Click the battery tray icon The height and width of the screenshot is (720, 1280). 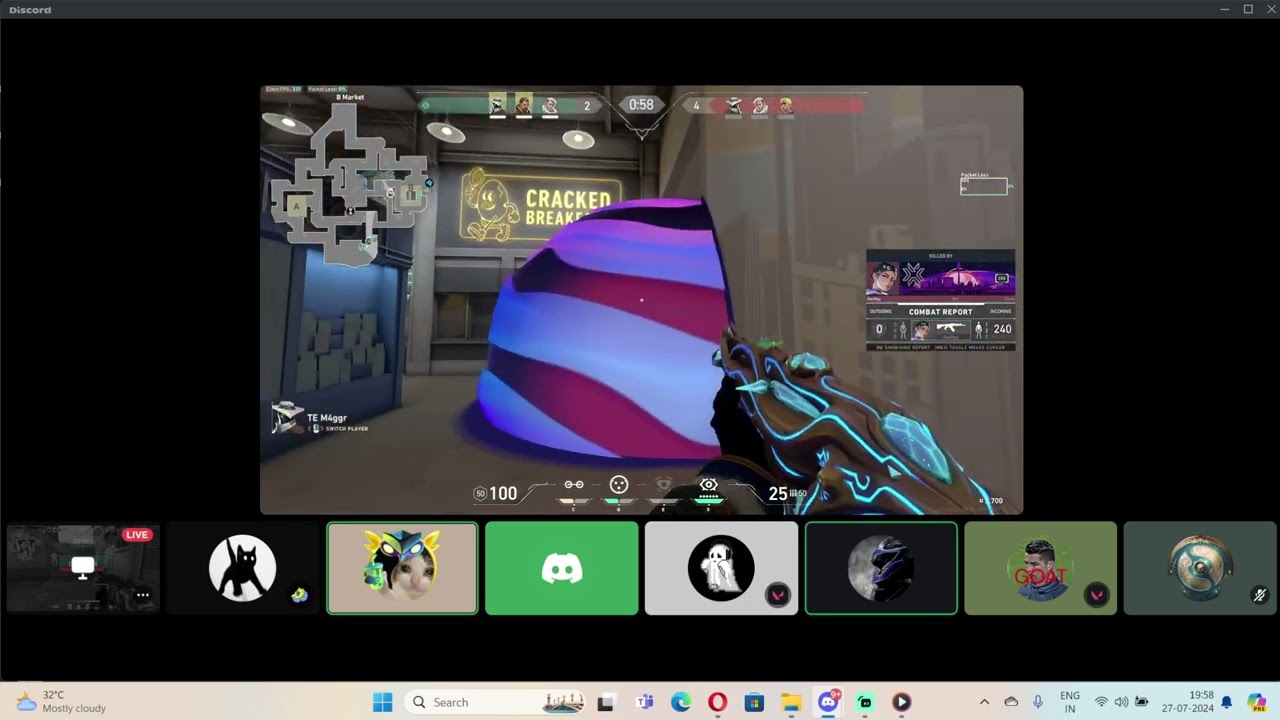coord(1141,702)
